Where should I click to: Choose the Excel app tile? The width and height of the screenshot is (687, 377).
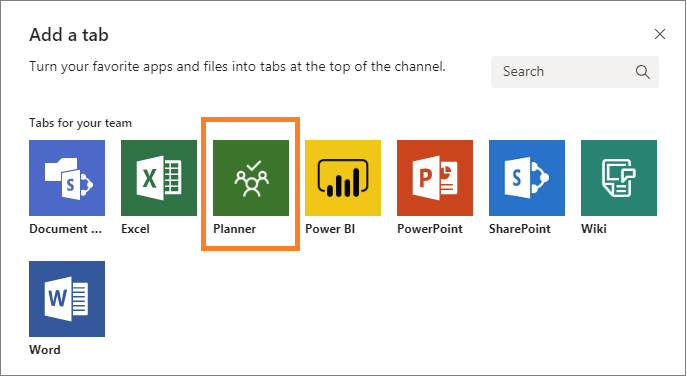(x=159, y=178)
